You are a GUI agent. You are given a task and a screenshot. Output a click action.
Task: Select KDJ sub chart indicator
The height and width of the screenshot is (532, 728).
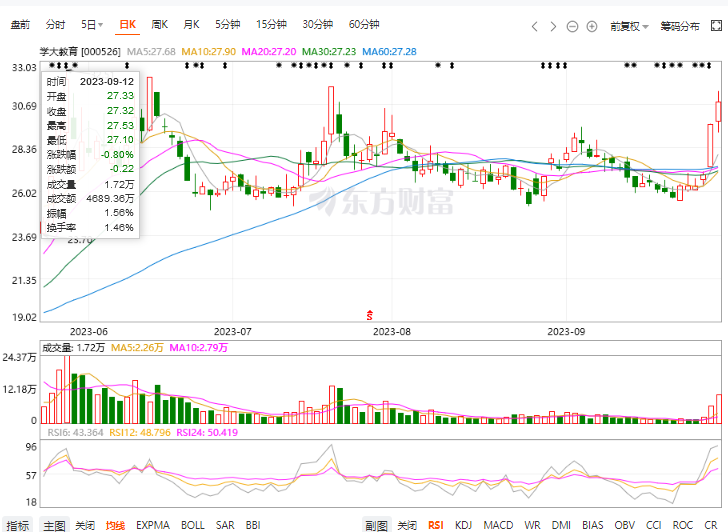click(463, 525)
